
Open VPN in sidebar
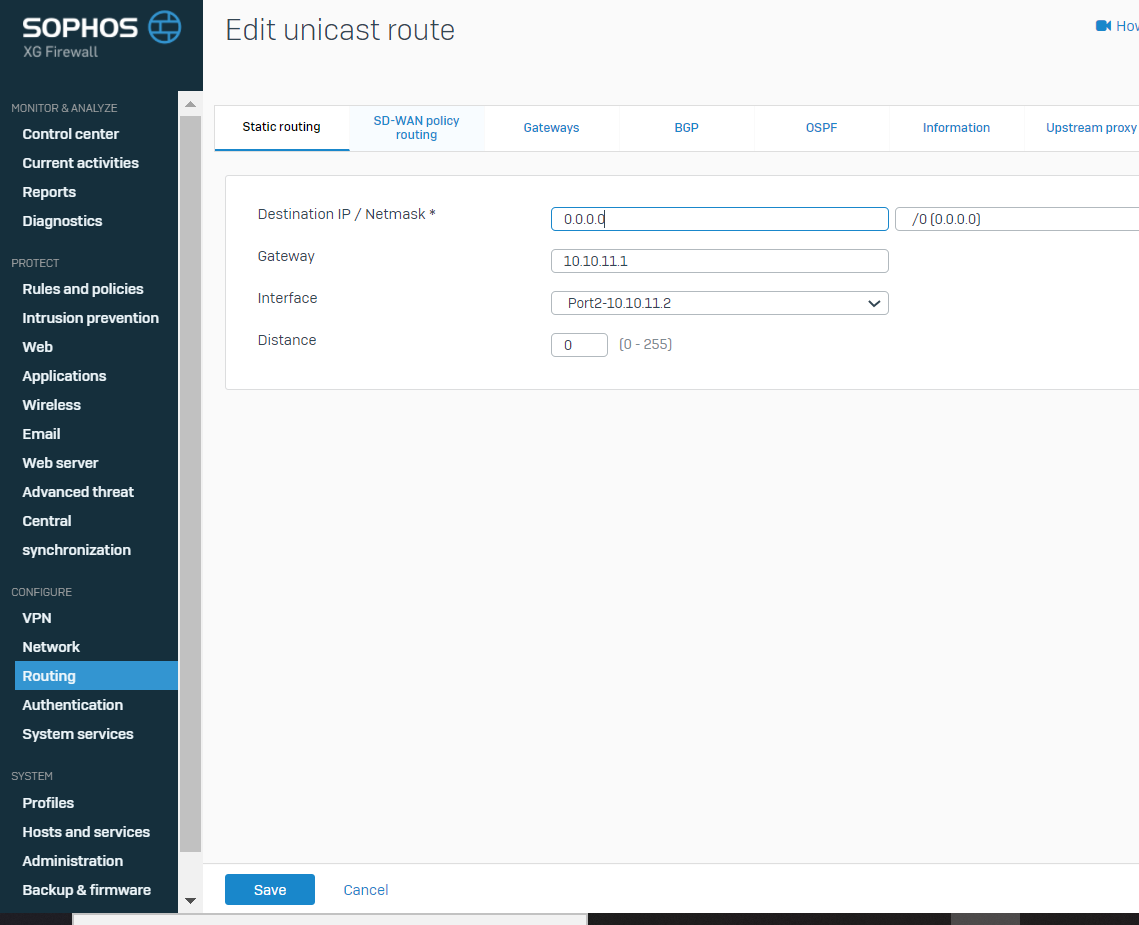[x=36, y=618]
